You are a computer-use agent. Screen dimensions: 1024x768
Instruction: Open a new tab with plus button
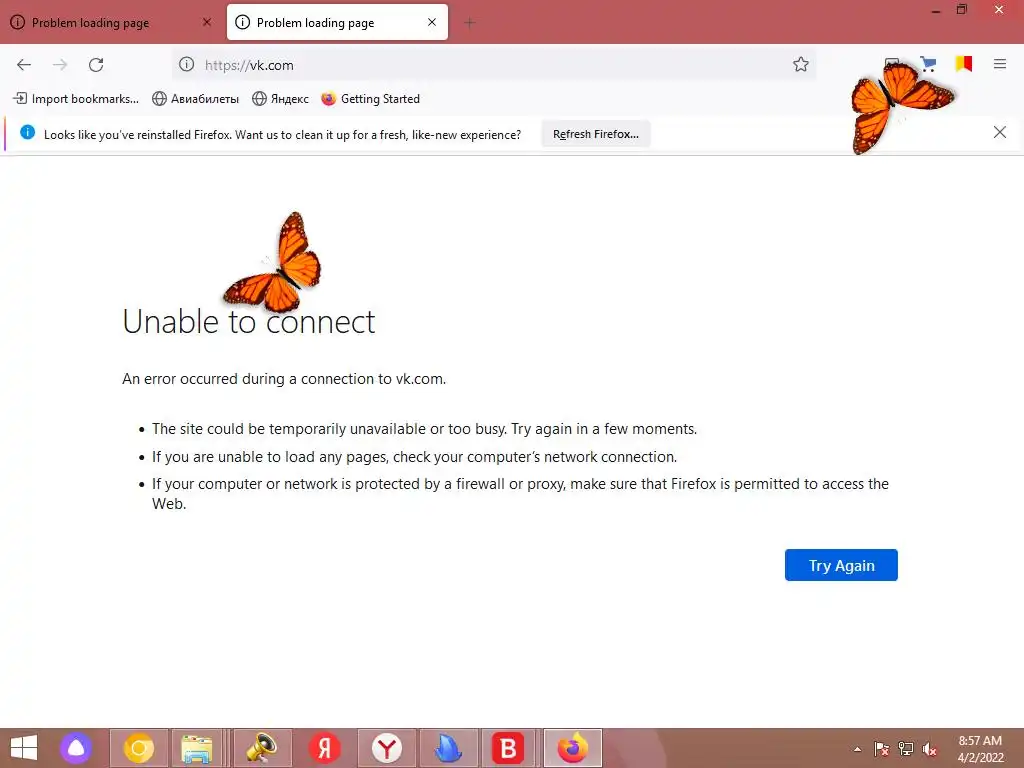pyautogui.click(x=470, y=23)
